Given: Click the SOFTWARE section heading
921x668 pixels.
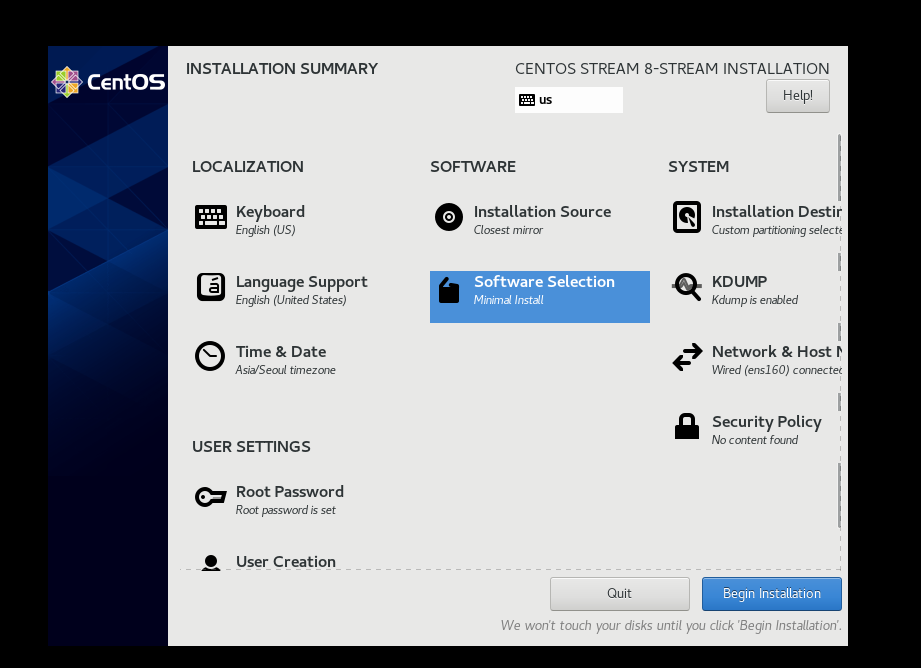Looking at the screenshot, I should tap(473, 167).
